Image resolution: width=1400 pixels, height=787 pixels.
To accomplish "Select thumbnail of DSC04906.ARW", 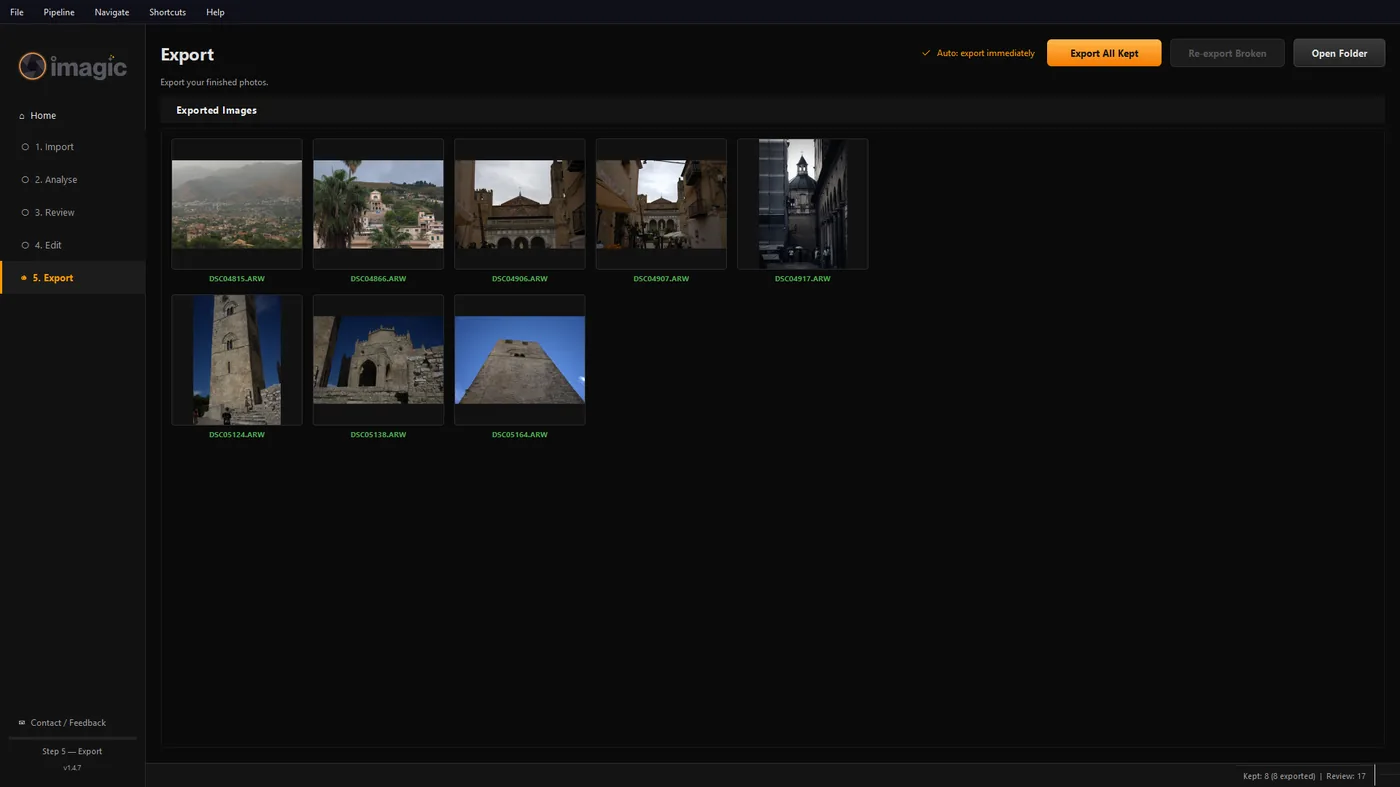I will pyautogui.click(x=520, y=204).
